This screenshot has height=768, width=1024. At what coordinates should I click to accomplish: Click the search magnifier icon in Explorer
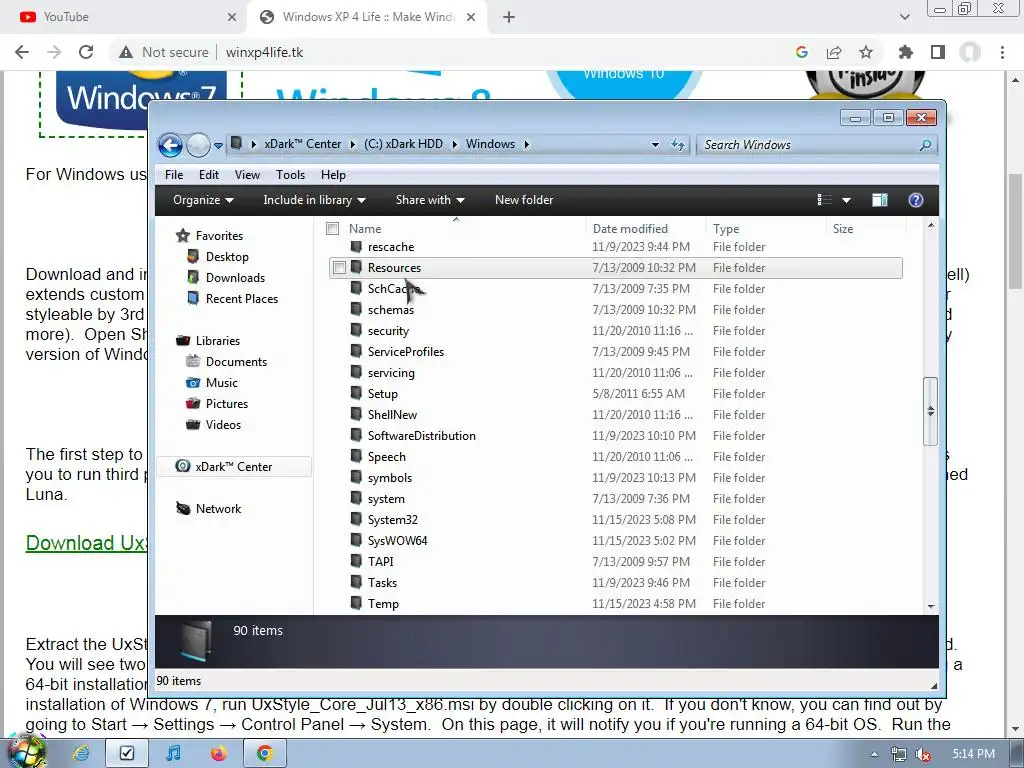click(925, 145)
